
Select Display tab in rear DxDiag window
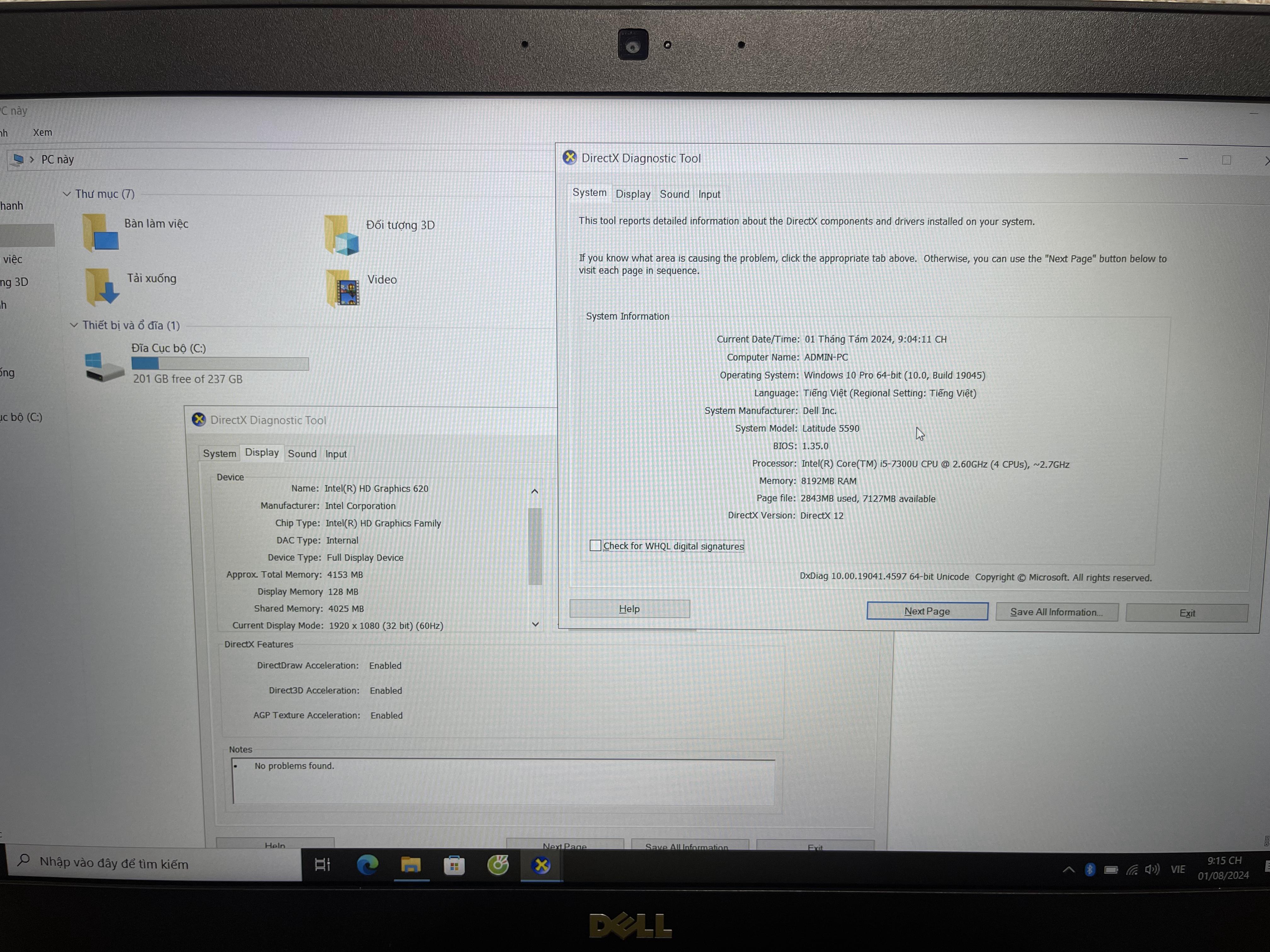pyautogui.click(x=262, y=452)
